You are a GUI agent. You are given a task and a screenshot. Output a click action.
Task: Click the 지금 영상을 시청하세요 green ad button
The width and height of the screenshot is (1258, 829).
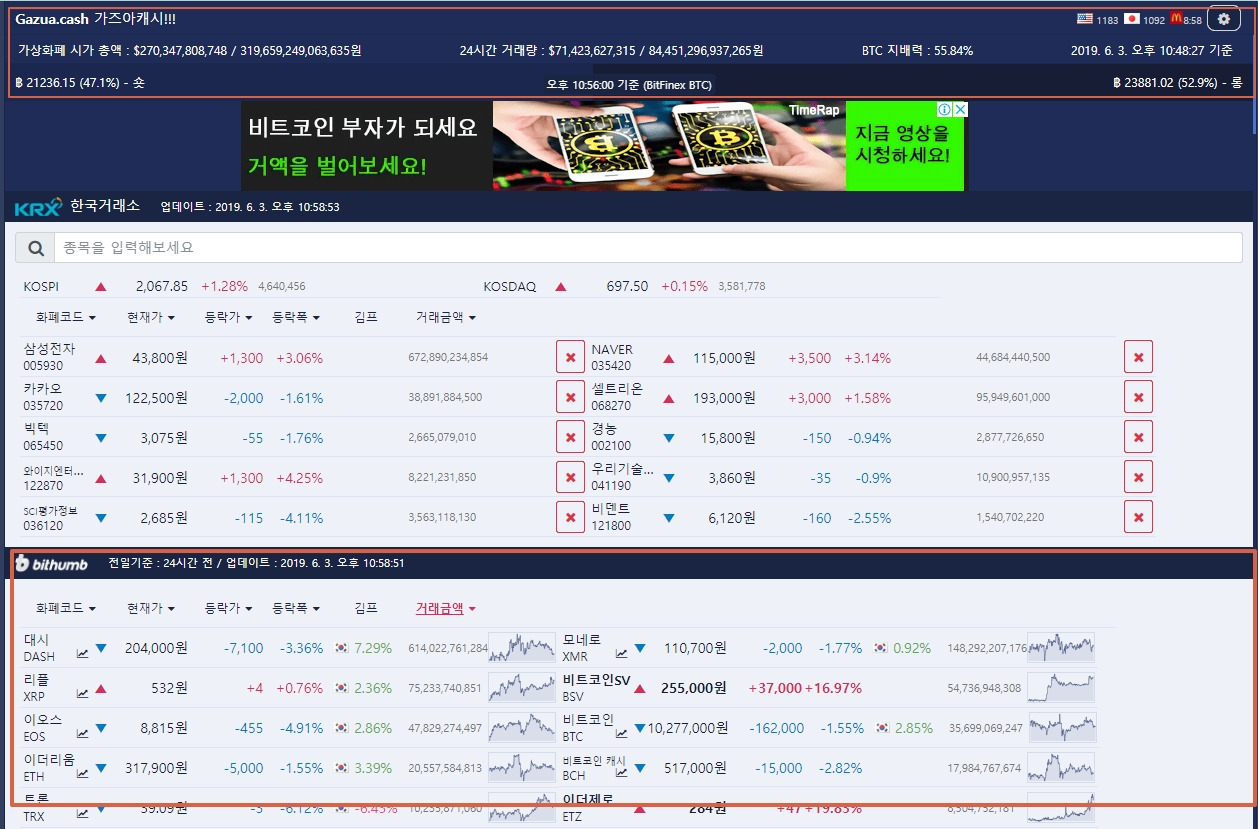905,146
